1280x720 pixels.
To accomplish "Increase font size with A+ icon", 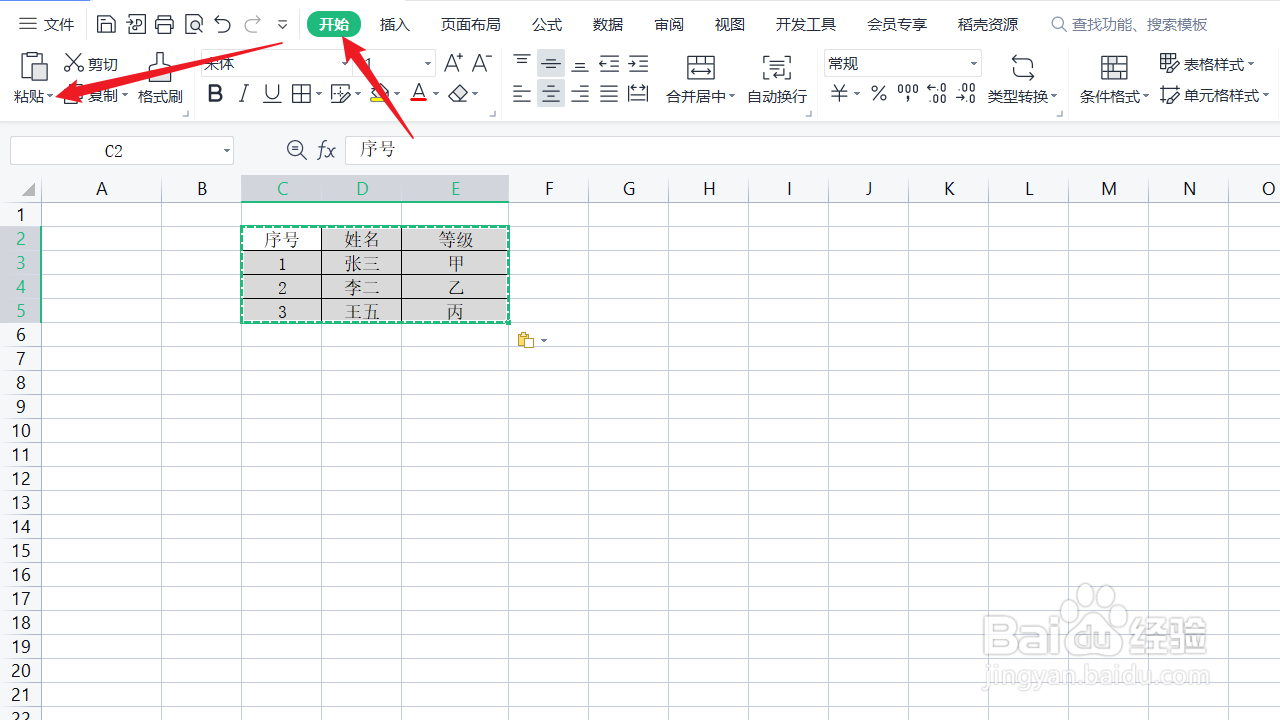I will 453,63.
